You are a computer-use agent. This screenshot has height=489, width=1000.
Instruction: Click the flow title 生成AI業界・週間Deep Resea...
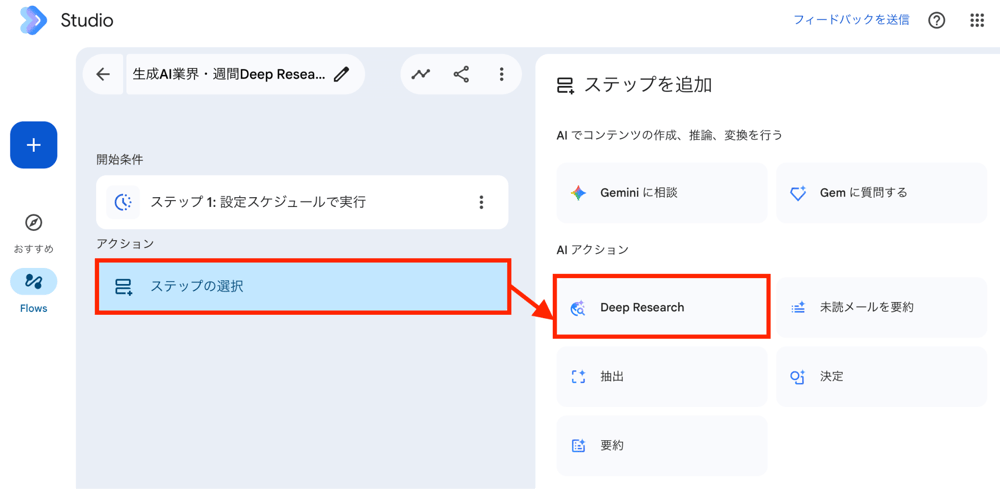coord(229,75)
